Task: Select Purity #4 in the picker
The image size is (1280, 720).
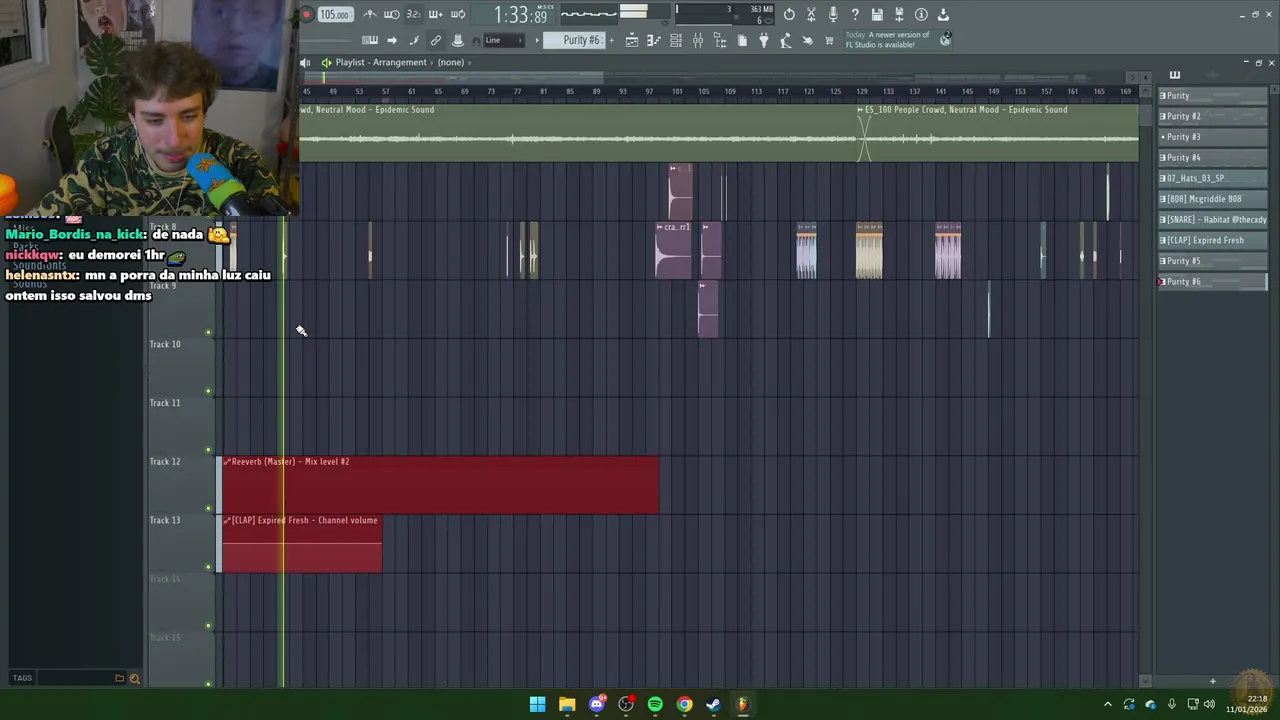Action: (1212, 158)
